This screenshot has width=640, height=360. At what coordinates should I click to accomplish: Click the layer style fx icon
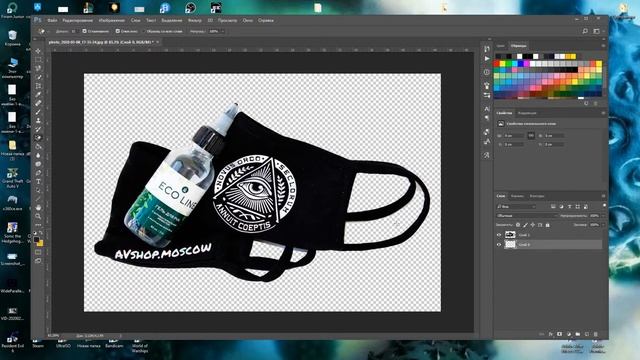click(x=551, y=334)
